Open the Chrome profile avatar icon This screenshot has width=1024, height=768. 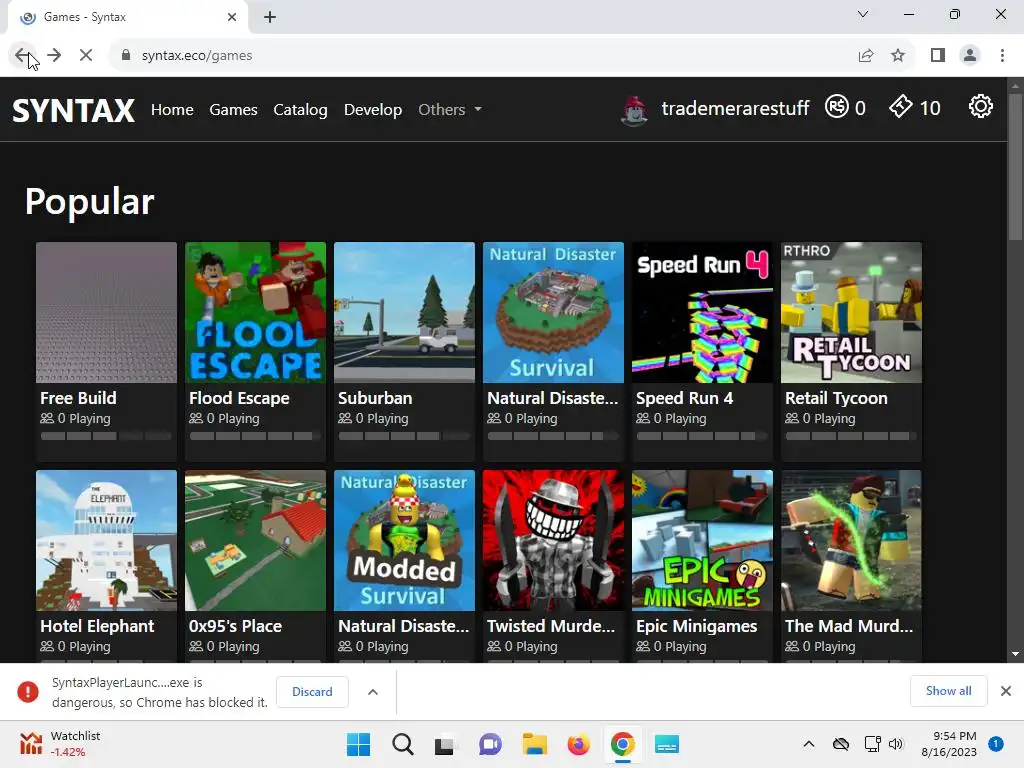(x=970, y=56)
